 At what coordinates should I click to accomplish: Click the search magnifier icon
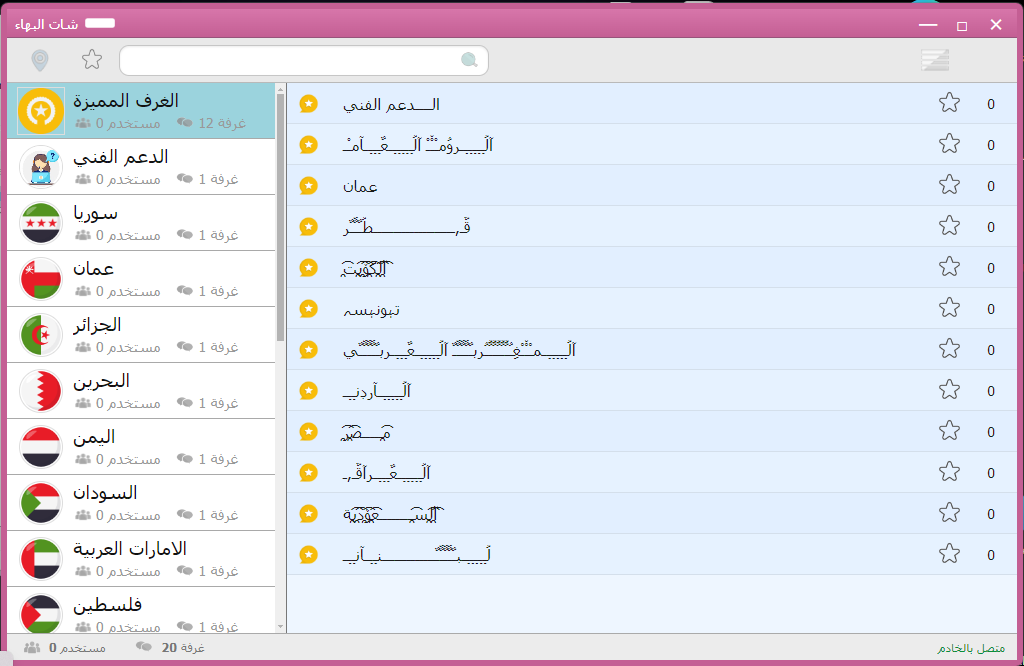click(x=469, y=60)
